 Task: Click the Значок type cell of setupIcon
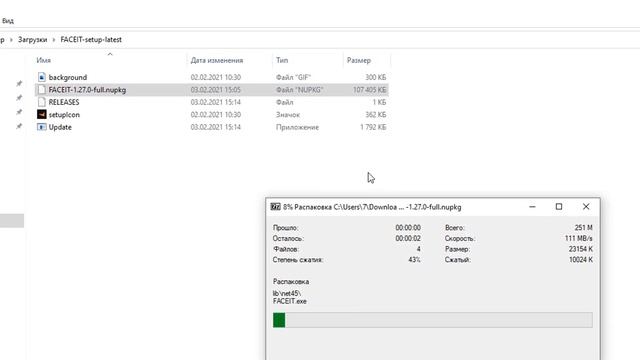tap(288, 115)
